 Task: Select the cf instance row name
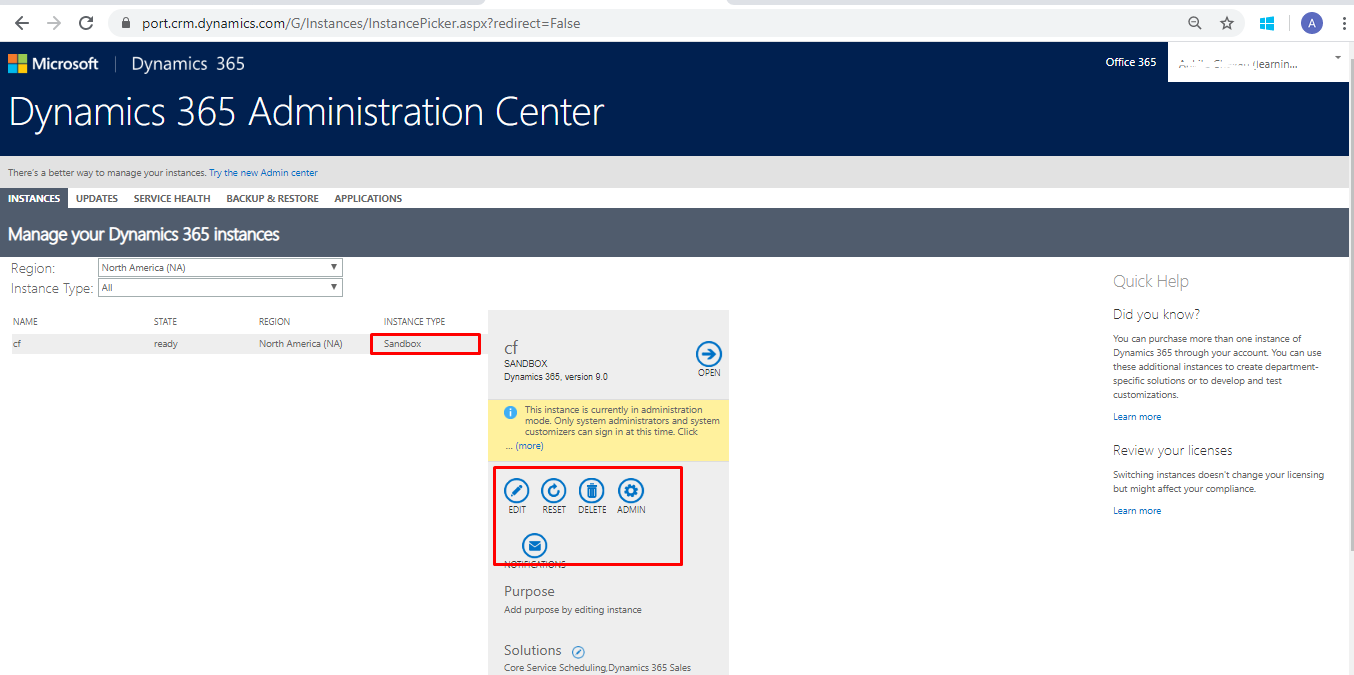pyautogui.click(x=17, y=344)
